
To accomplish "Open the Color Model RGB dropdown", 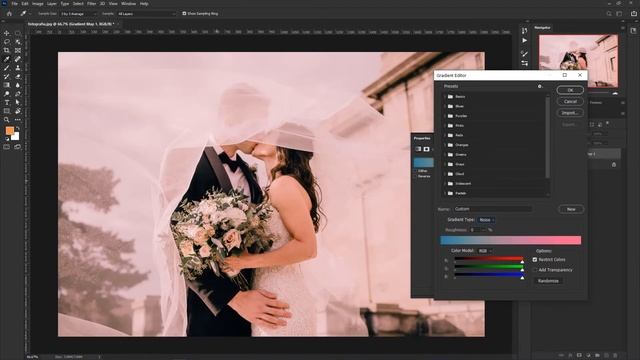I will click(x=484, y=251).
